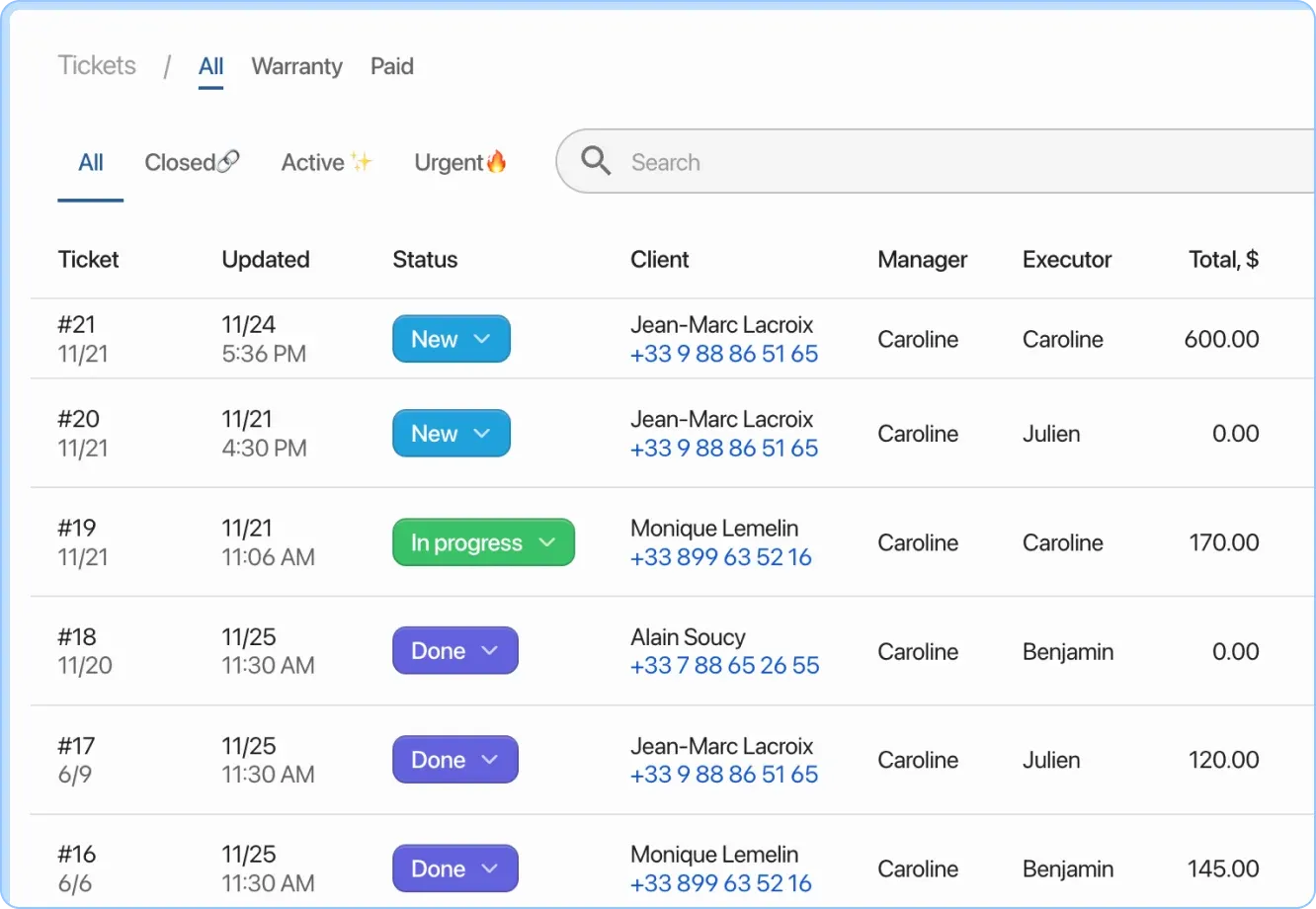
Task: Click the sparkles icon beside Active
Action: click(360, 160)
